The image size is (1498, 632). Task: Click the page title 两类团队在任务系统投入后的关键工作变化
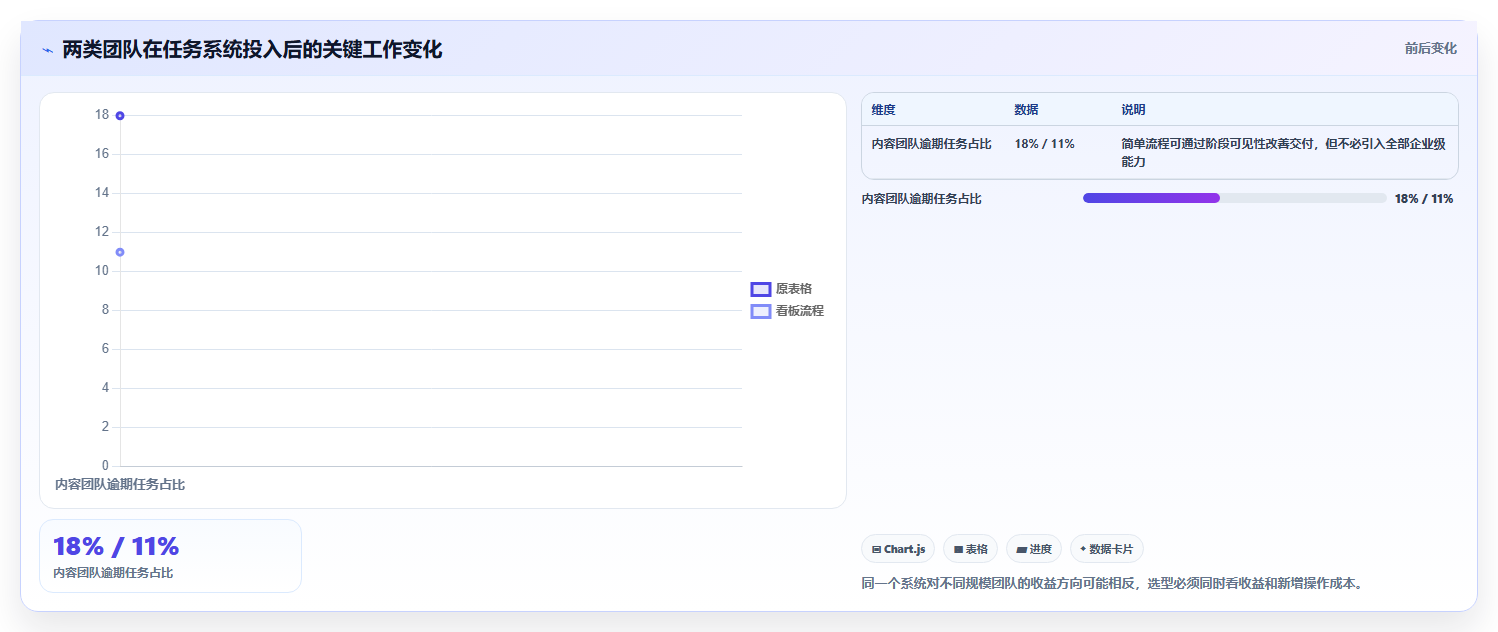pyautogui.click(x=252, y=49)
